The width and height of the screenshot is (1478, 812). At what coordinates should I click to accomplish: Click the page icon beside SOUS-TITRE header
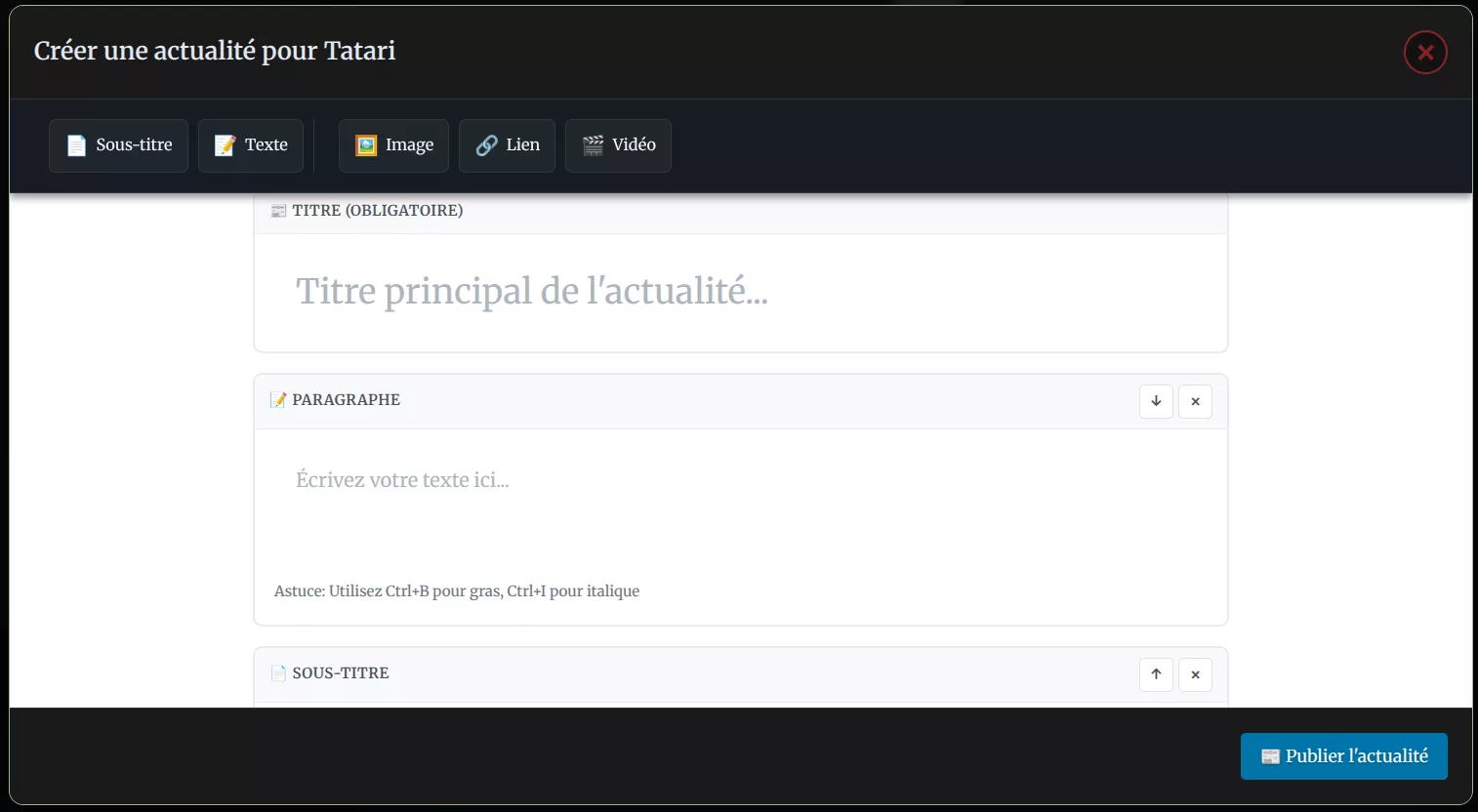[x=278, y=673]
